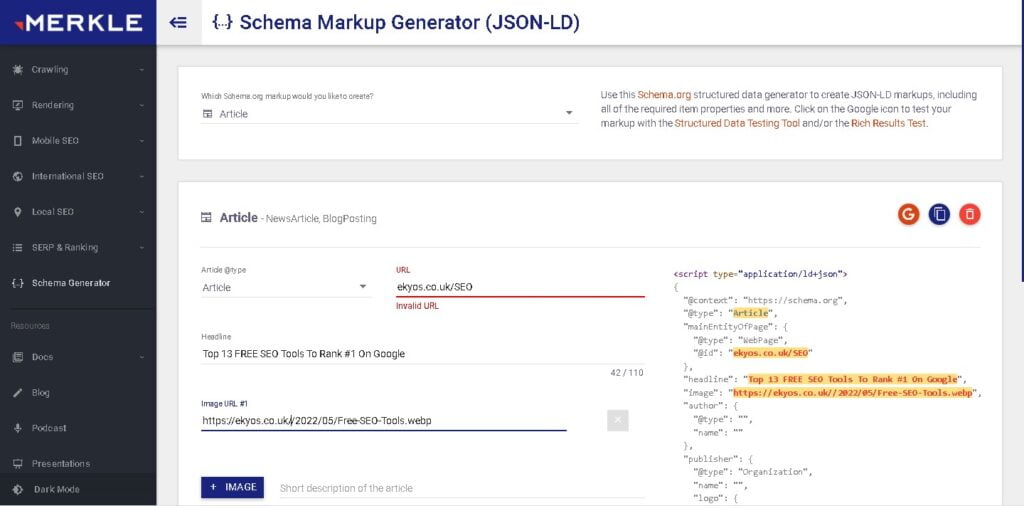Click the "NewsArticle, BlogPosting" subtitle text
The width and height of the screenshot is (1024, 506).
(x=321, y=219)
